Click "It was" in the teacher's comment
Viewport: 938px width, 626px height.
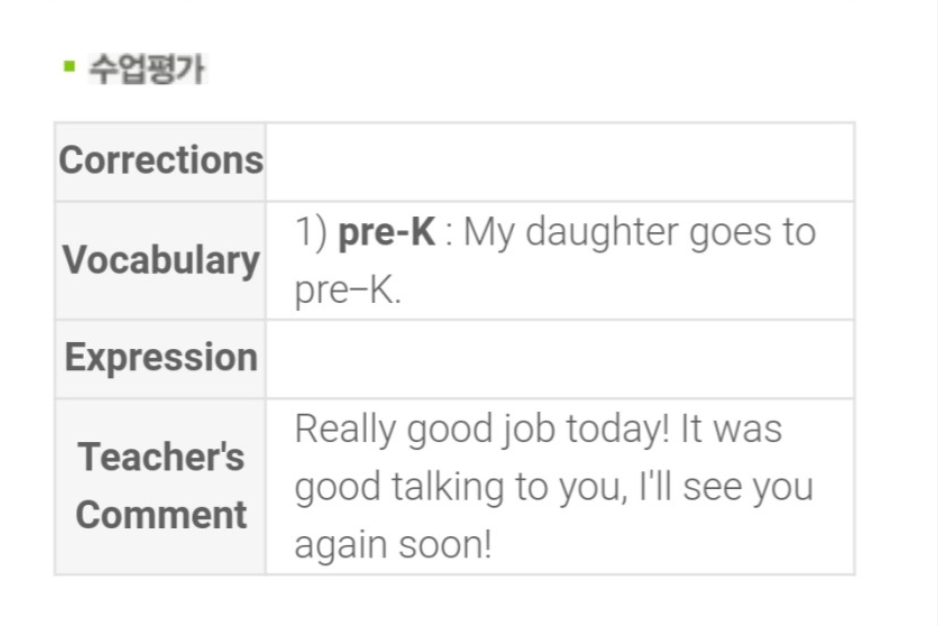click(731, 429)
